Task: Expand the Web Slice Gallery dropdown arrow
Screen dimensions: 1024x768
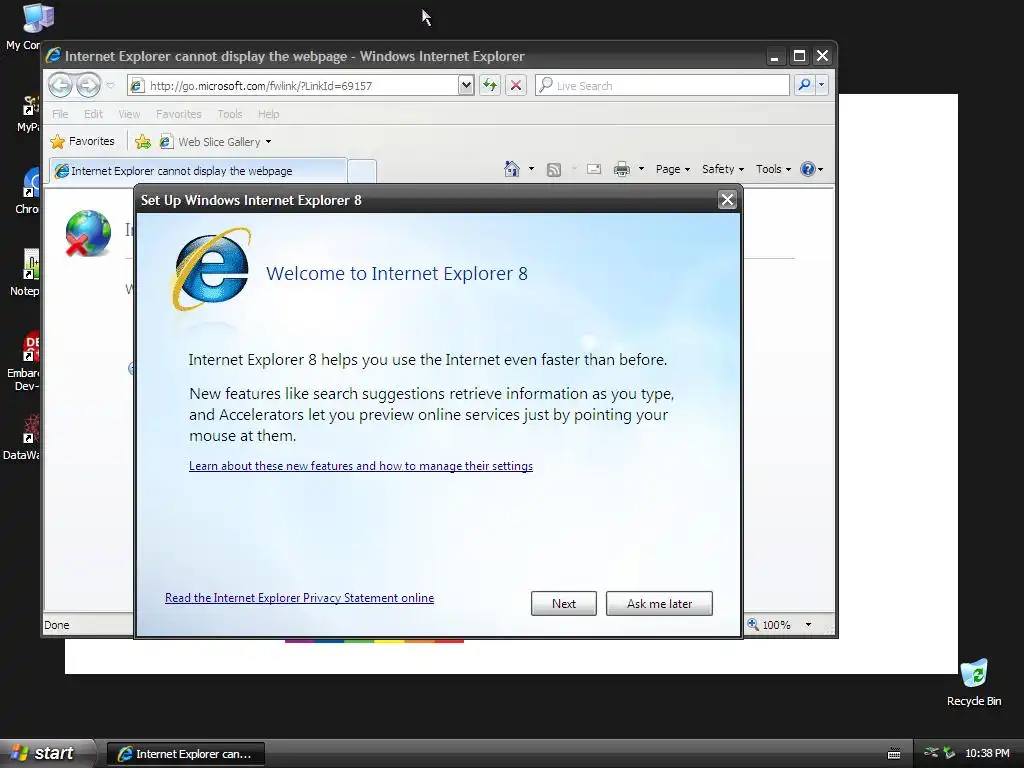Action: click(268, 142)
